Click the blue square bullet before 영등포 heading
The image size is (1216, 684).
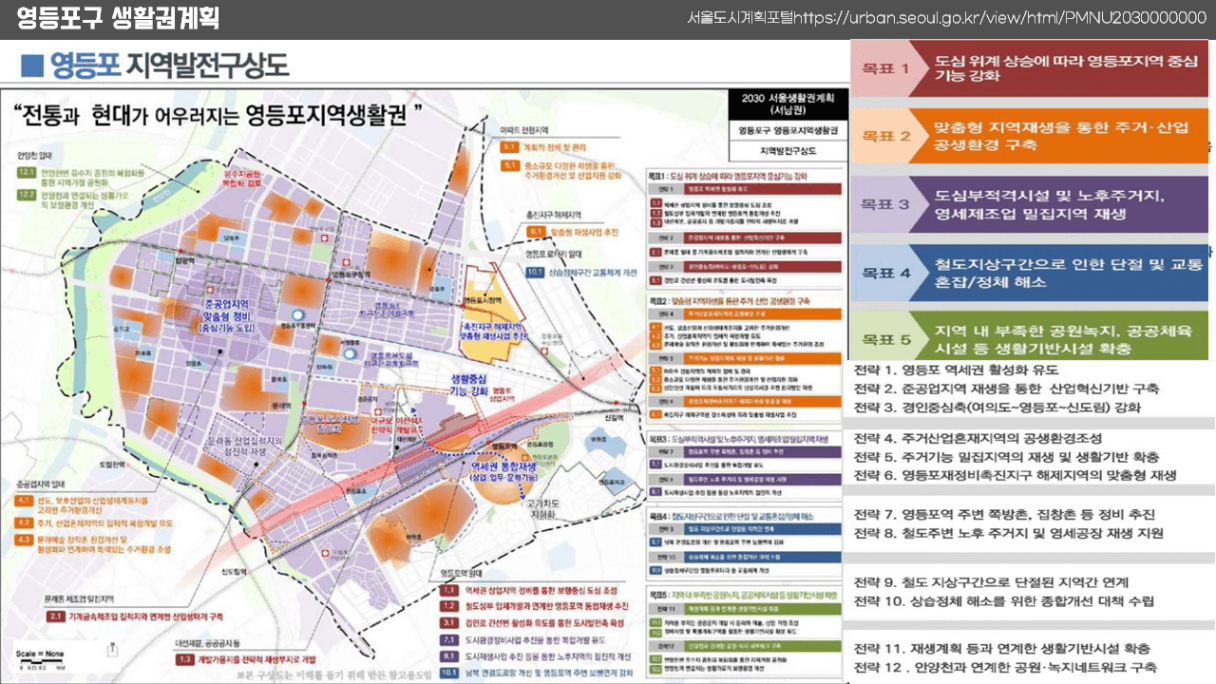click(33, 66)
